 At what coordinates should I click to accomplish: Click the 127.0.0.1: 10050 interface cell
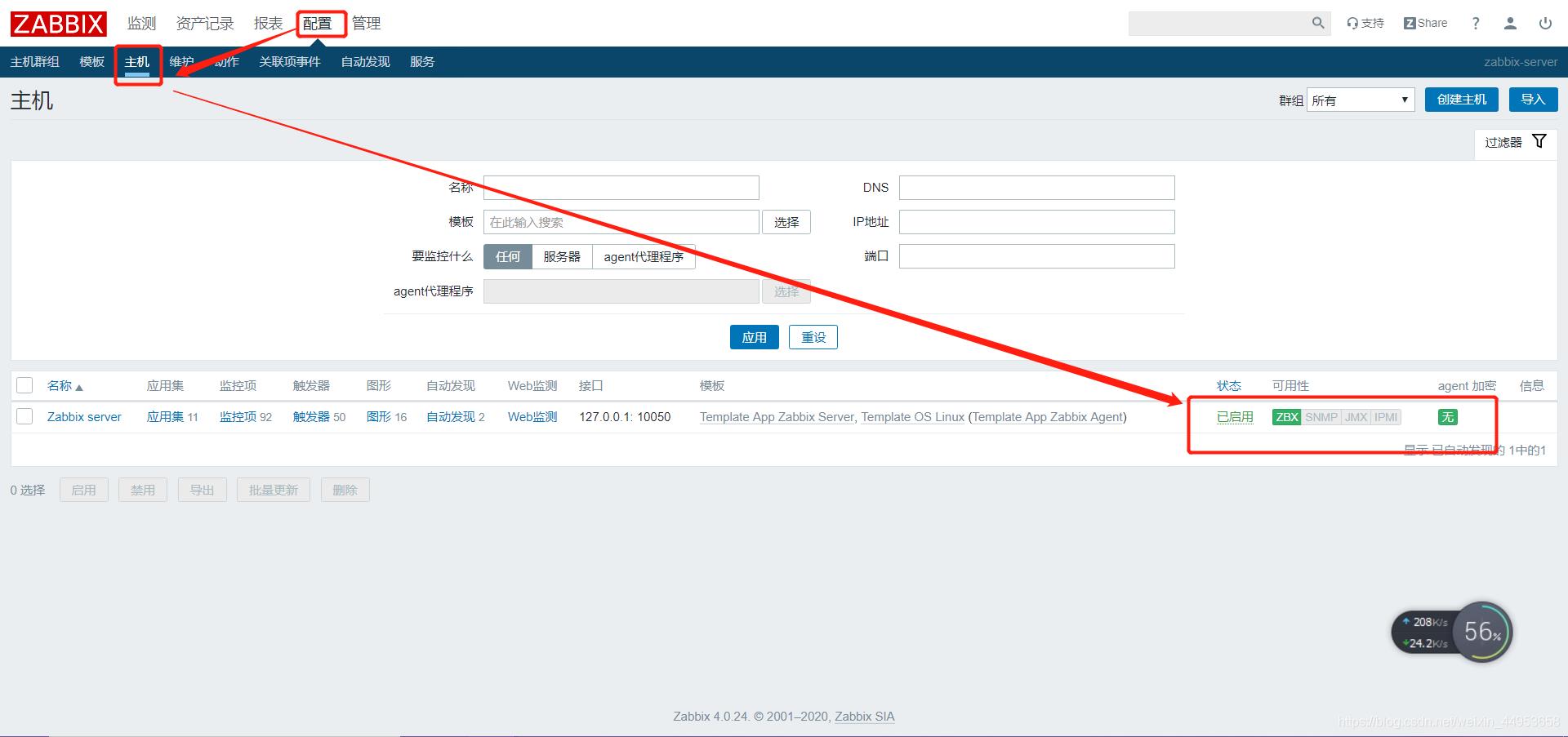pos(625,417)
